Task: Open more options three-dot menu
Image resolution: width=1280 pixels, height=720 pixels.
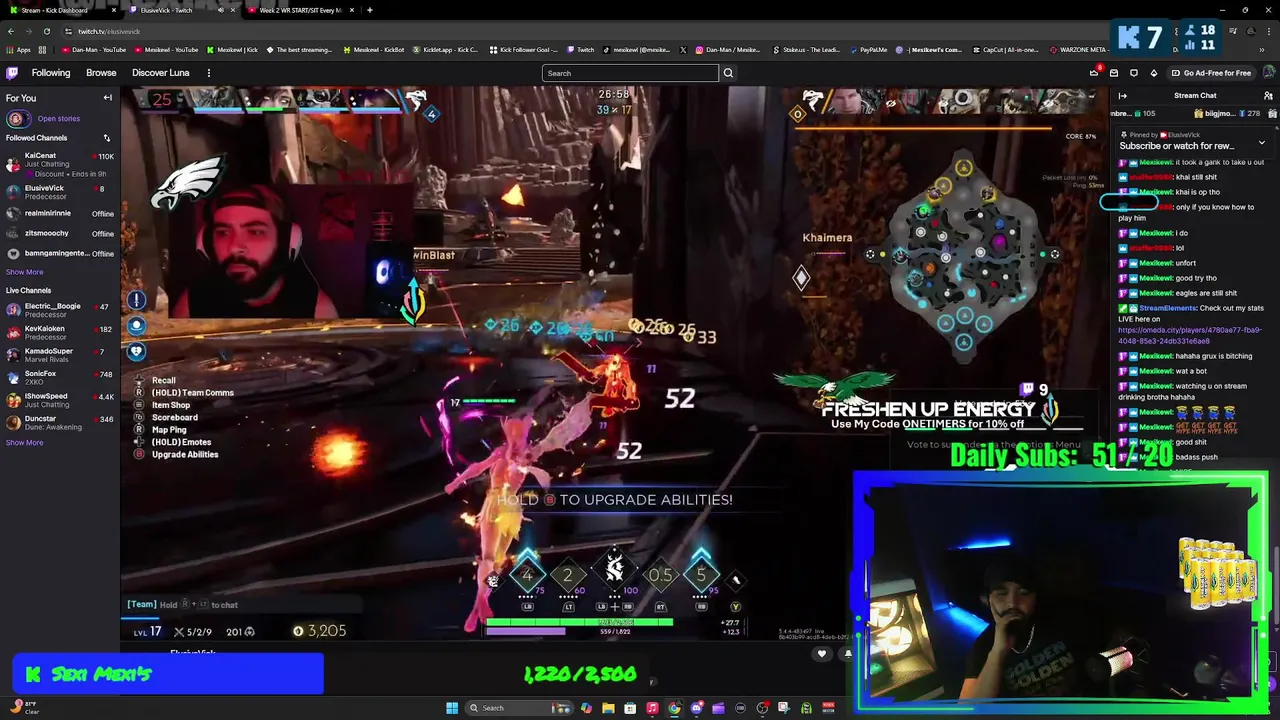Action: (x=209, y=73)
